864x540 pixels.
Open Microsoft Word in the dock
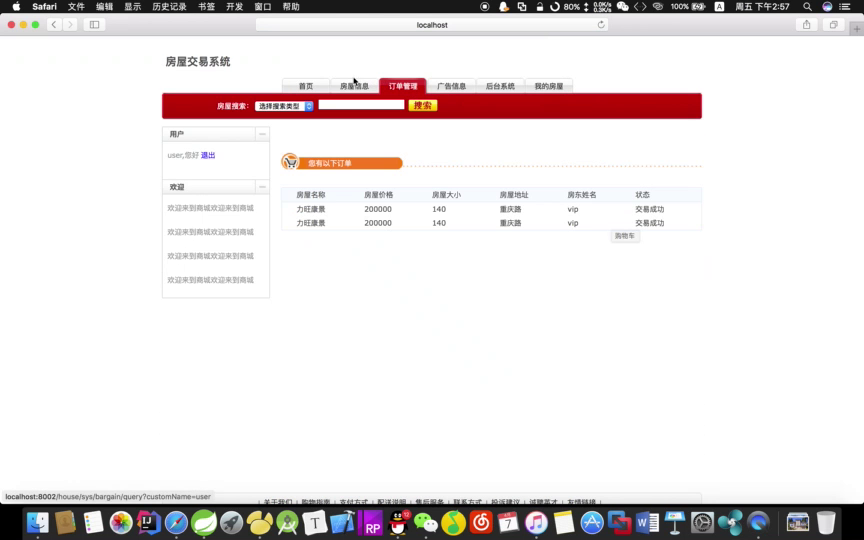pos(647,522)
